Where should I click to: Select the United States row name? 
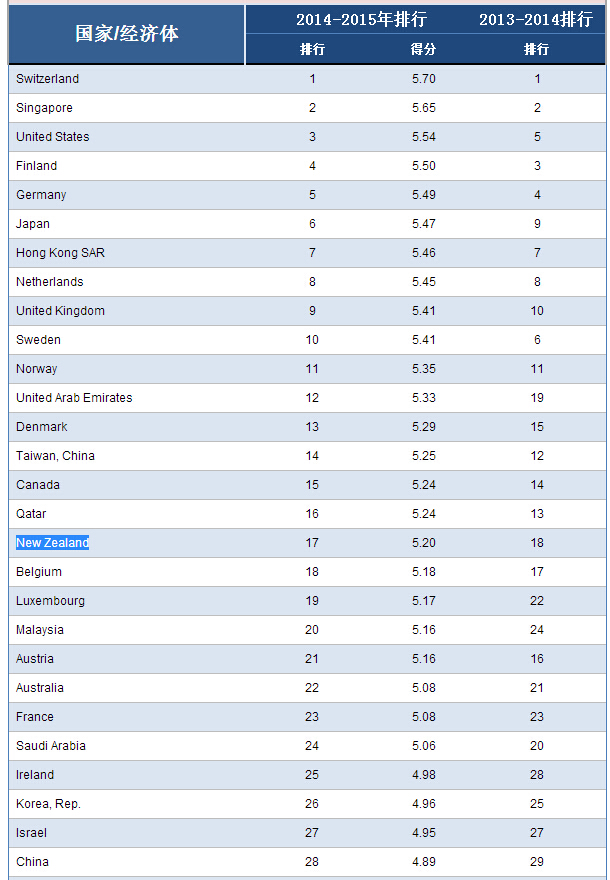[52, 137]
